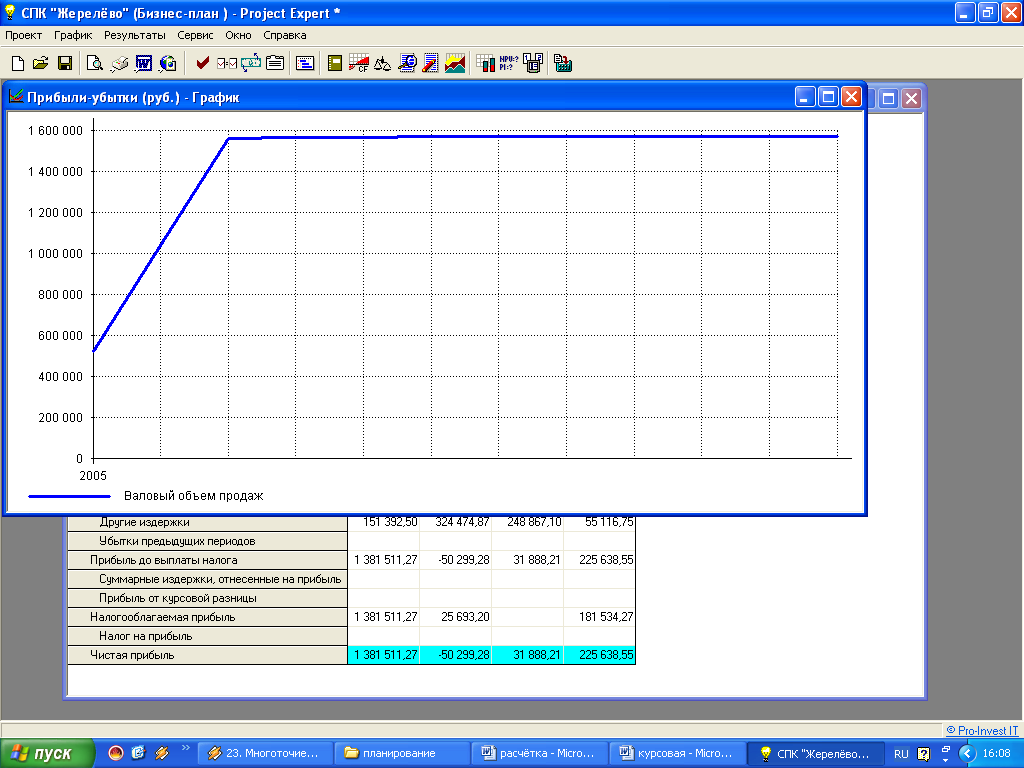Screen dimensions: 1024x768
Task: Click the olive notebook toolbar icon
Action: point(335,63)
